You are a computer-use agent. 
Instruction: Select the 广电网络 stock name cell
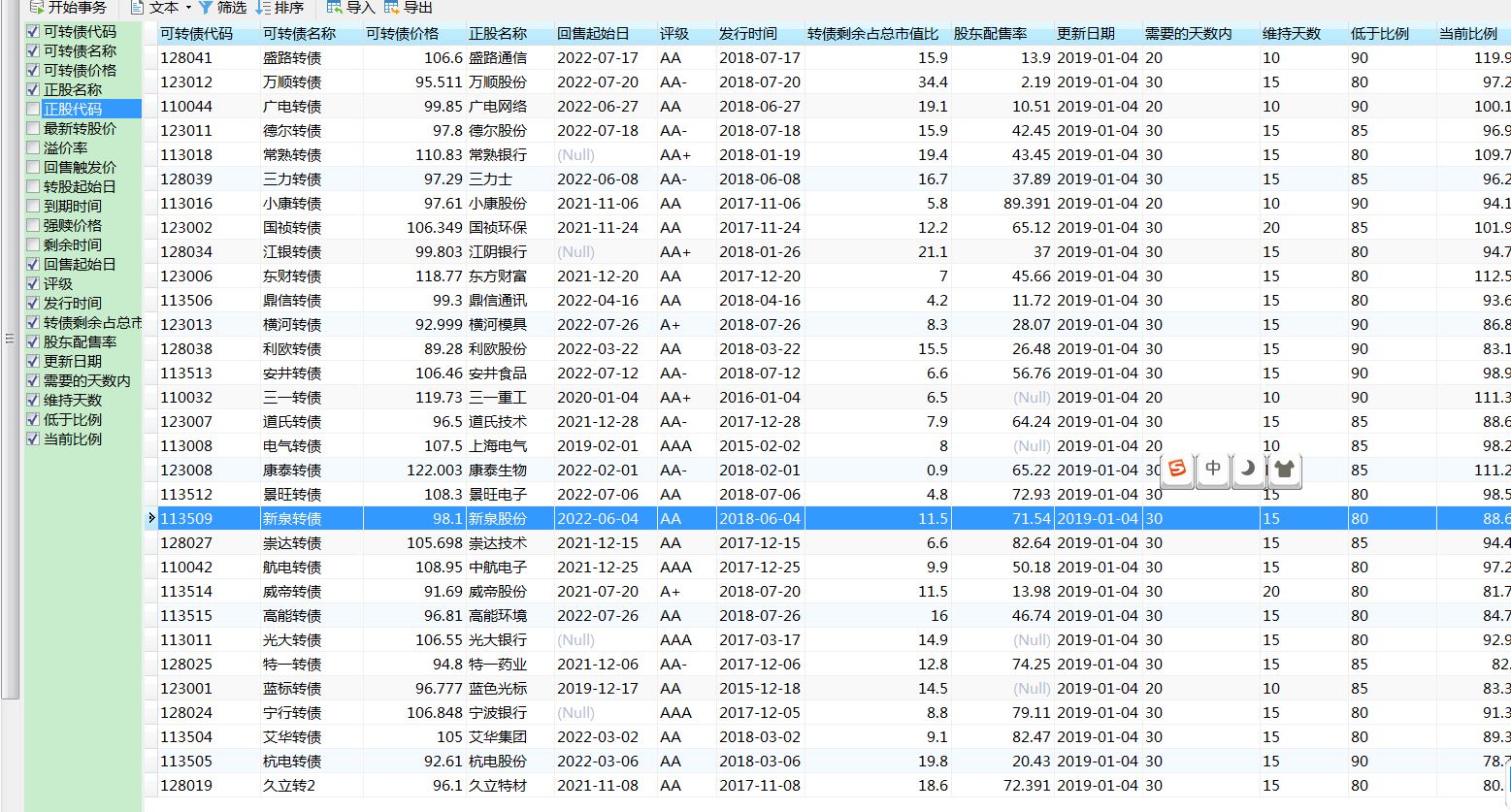[x=509, y=106]
